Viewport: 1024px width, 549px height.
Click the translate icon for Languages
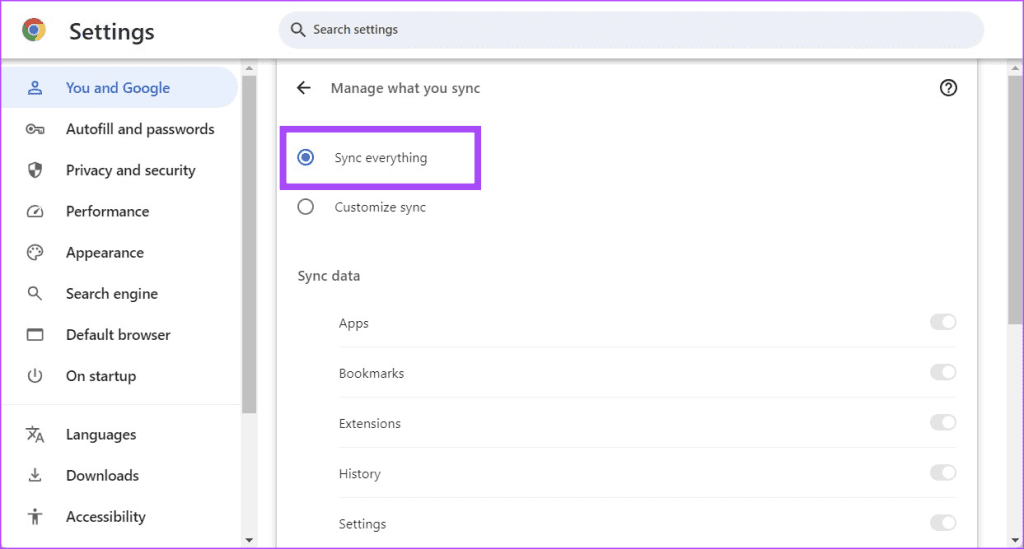click(35, 434)
